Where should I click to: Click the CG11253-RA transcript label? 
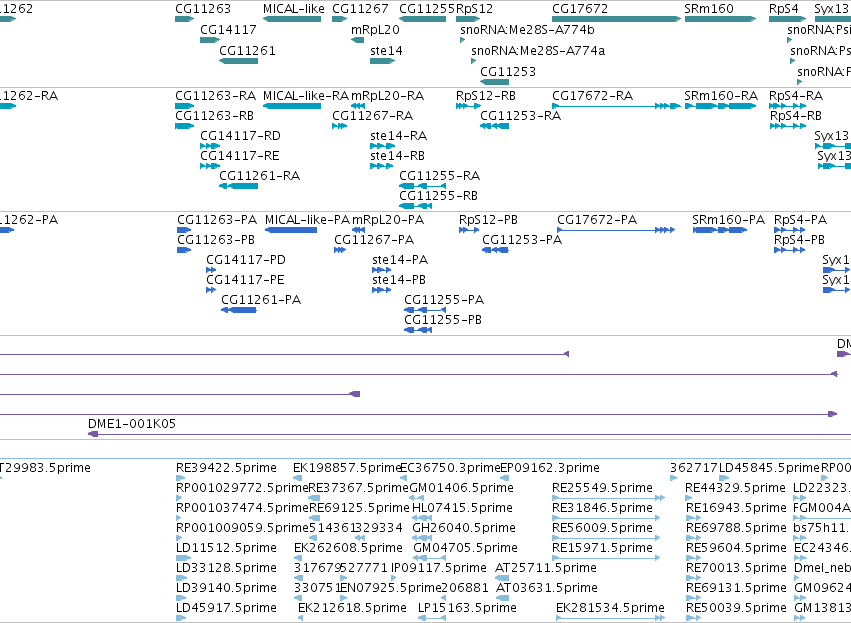pyautogui.click(x=520, y=116)
